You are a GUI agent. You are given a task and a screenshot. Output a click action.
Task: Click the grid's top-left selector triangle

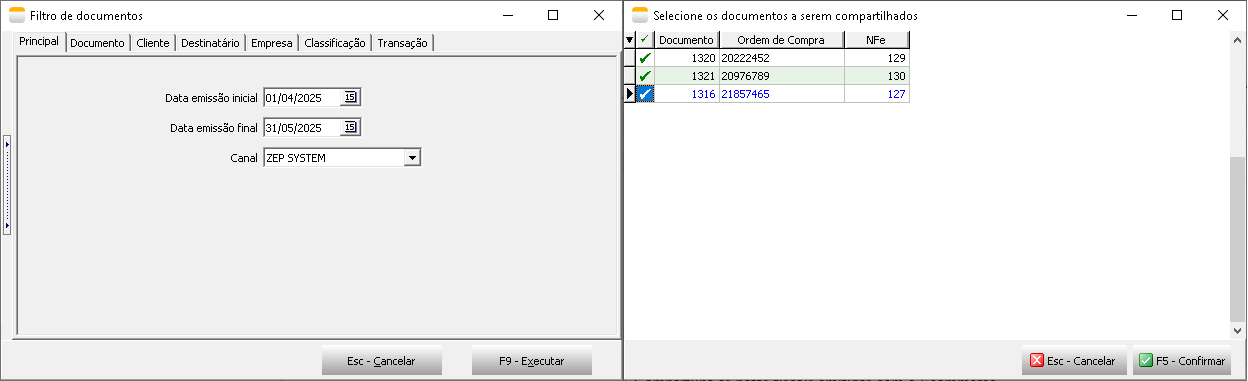click(629, 40)
